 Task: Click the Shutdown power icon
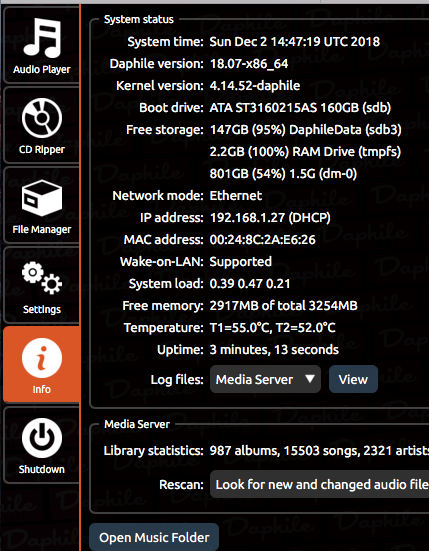click(41, 438)
